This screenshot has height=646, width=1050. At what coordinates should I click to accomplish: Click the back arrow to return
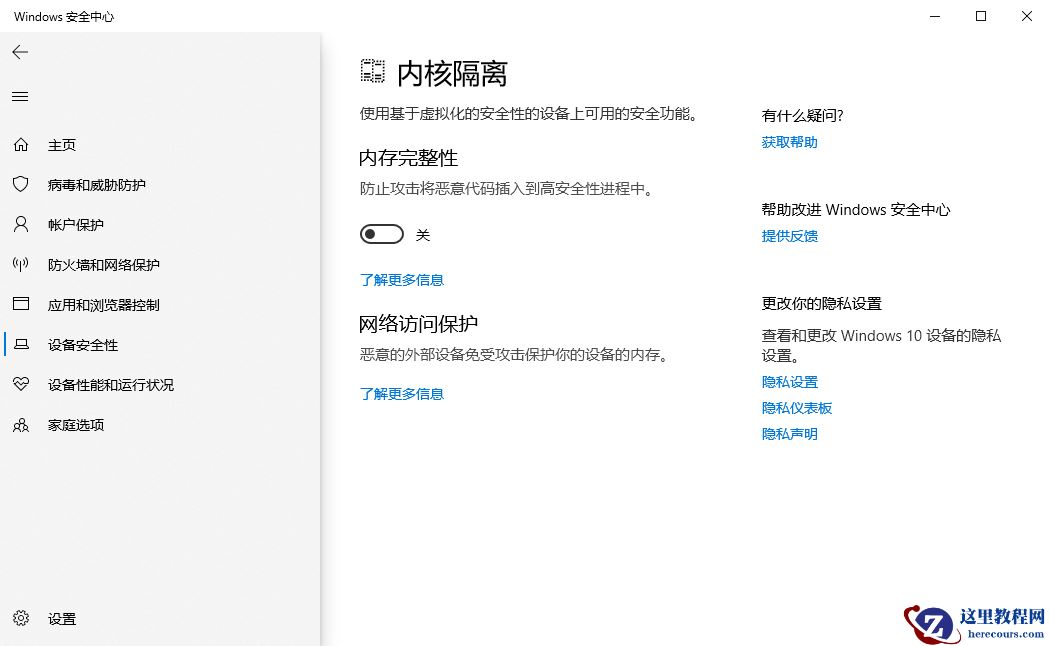click(20, 52)
